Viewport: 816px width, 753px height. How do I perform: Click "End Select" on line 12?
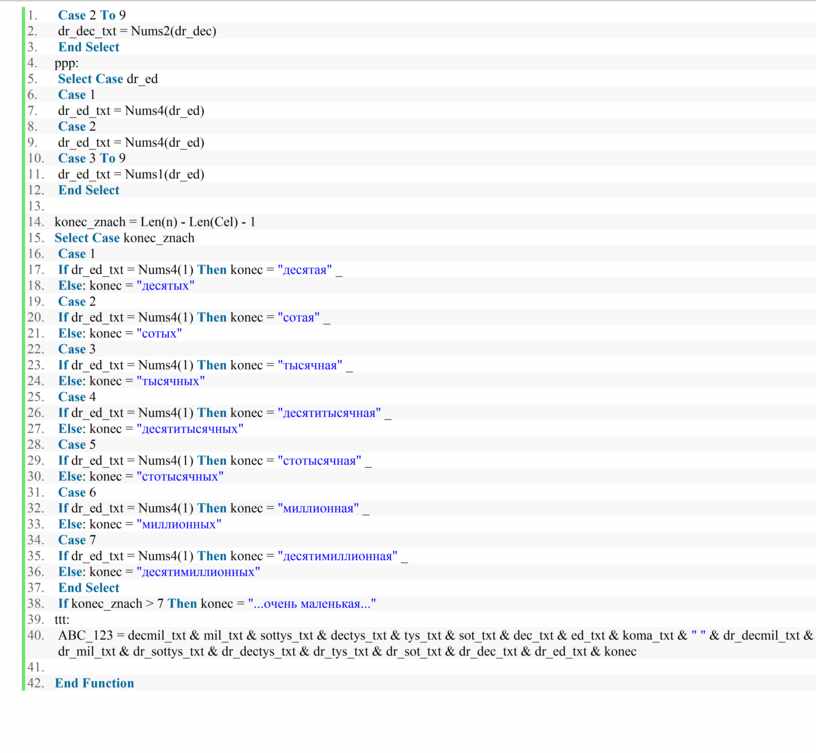click(x=88, y=190)
